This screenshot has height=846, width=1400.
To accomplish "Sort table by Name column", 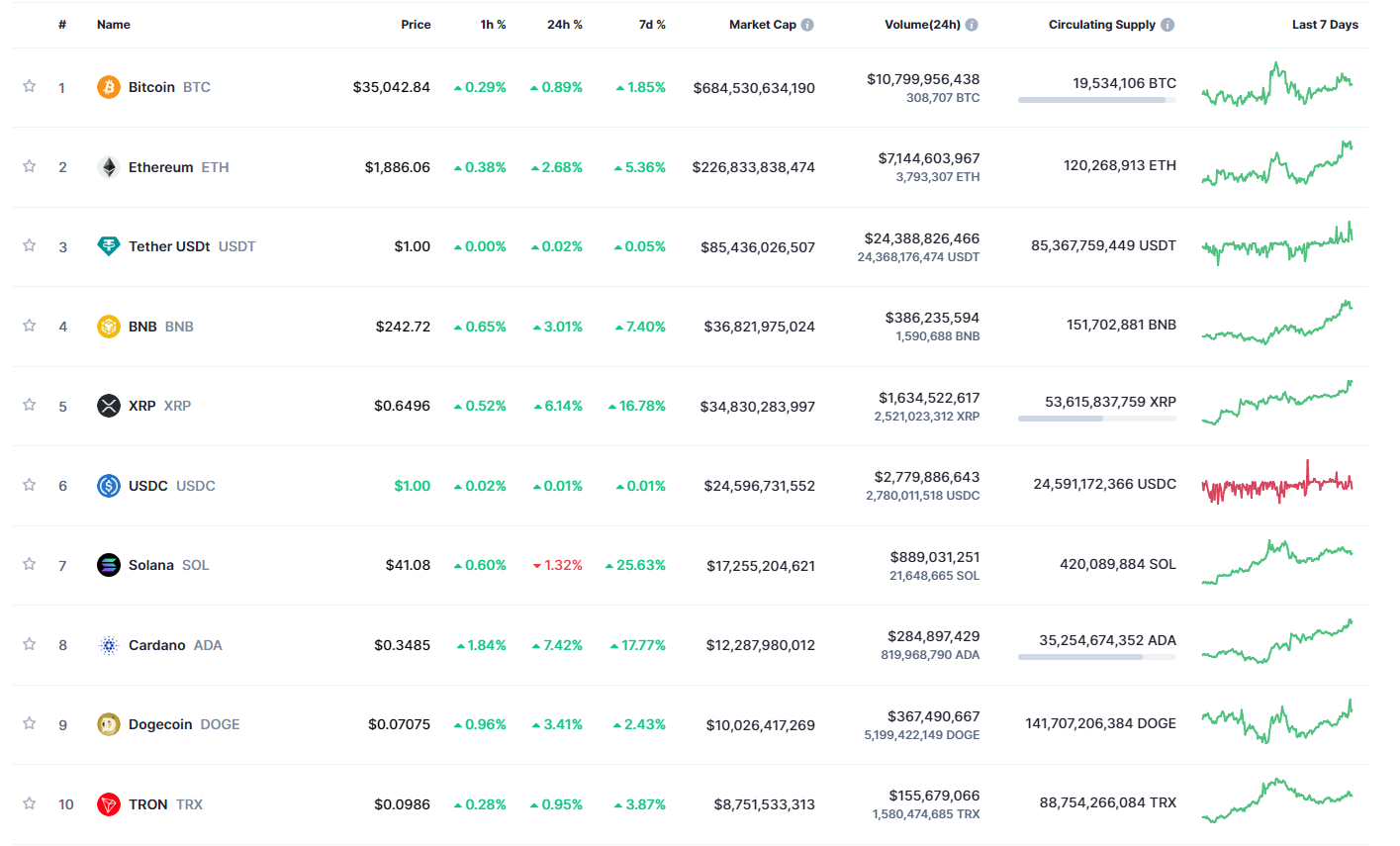I will point(114,25).
